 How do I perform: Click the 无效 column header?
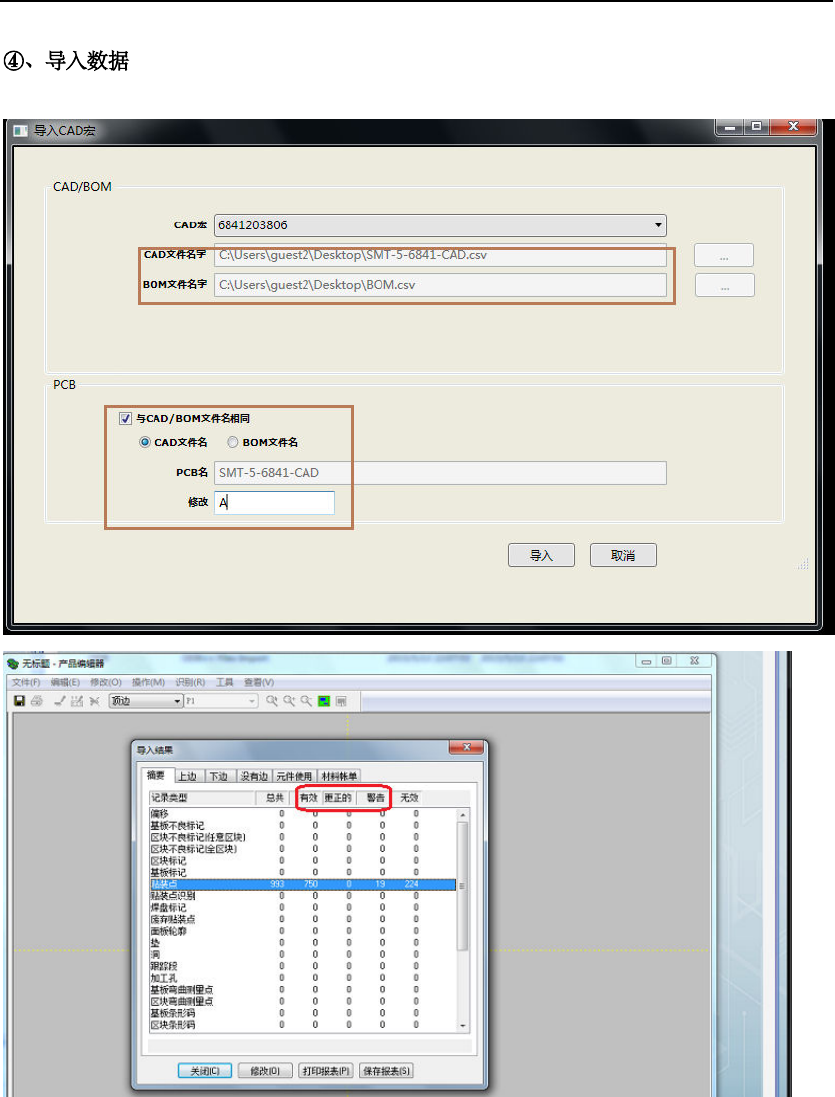(x=409, y=798)
